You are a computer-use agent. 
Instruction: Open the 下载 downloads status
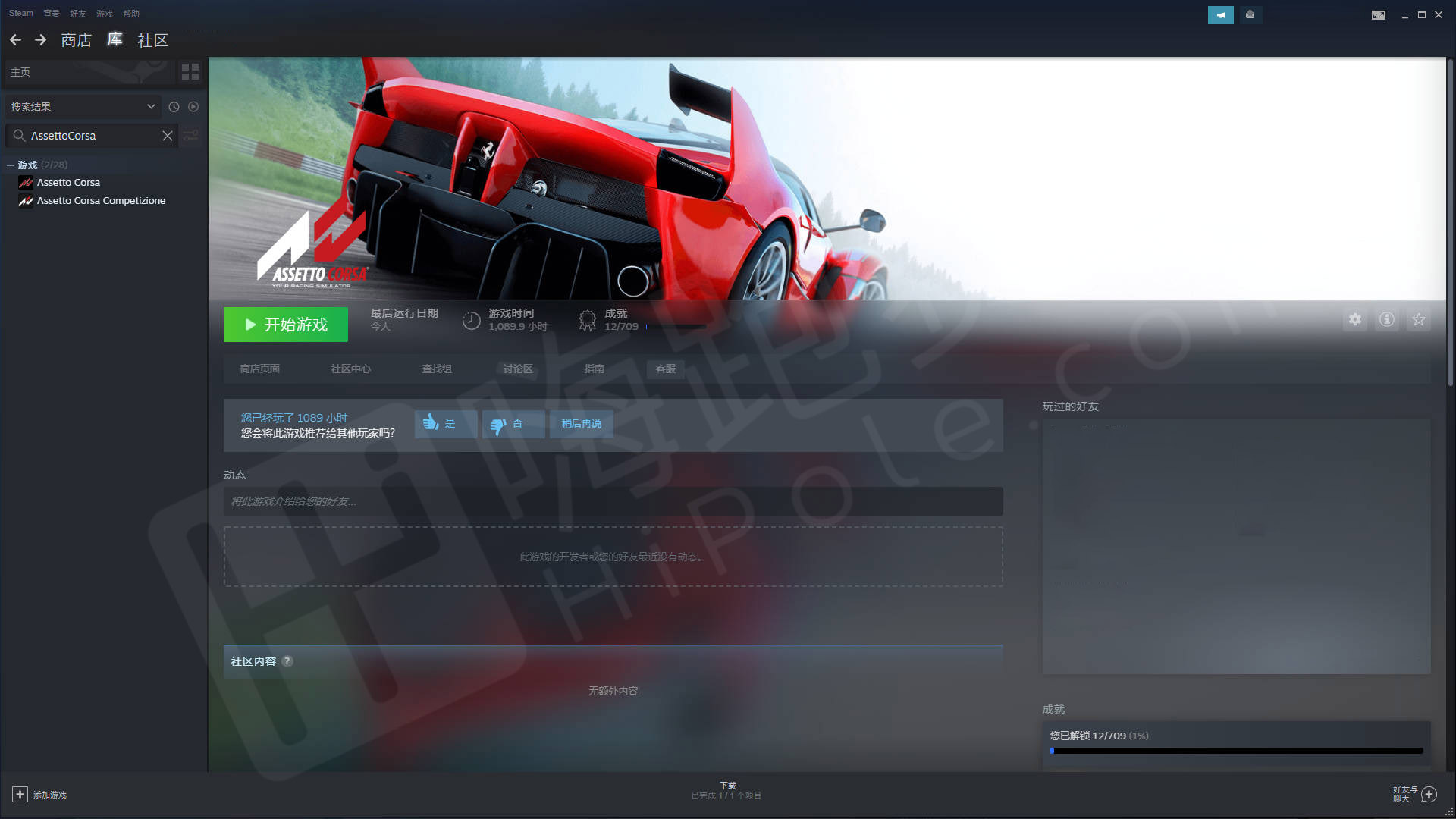tap(726, 790)
